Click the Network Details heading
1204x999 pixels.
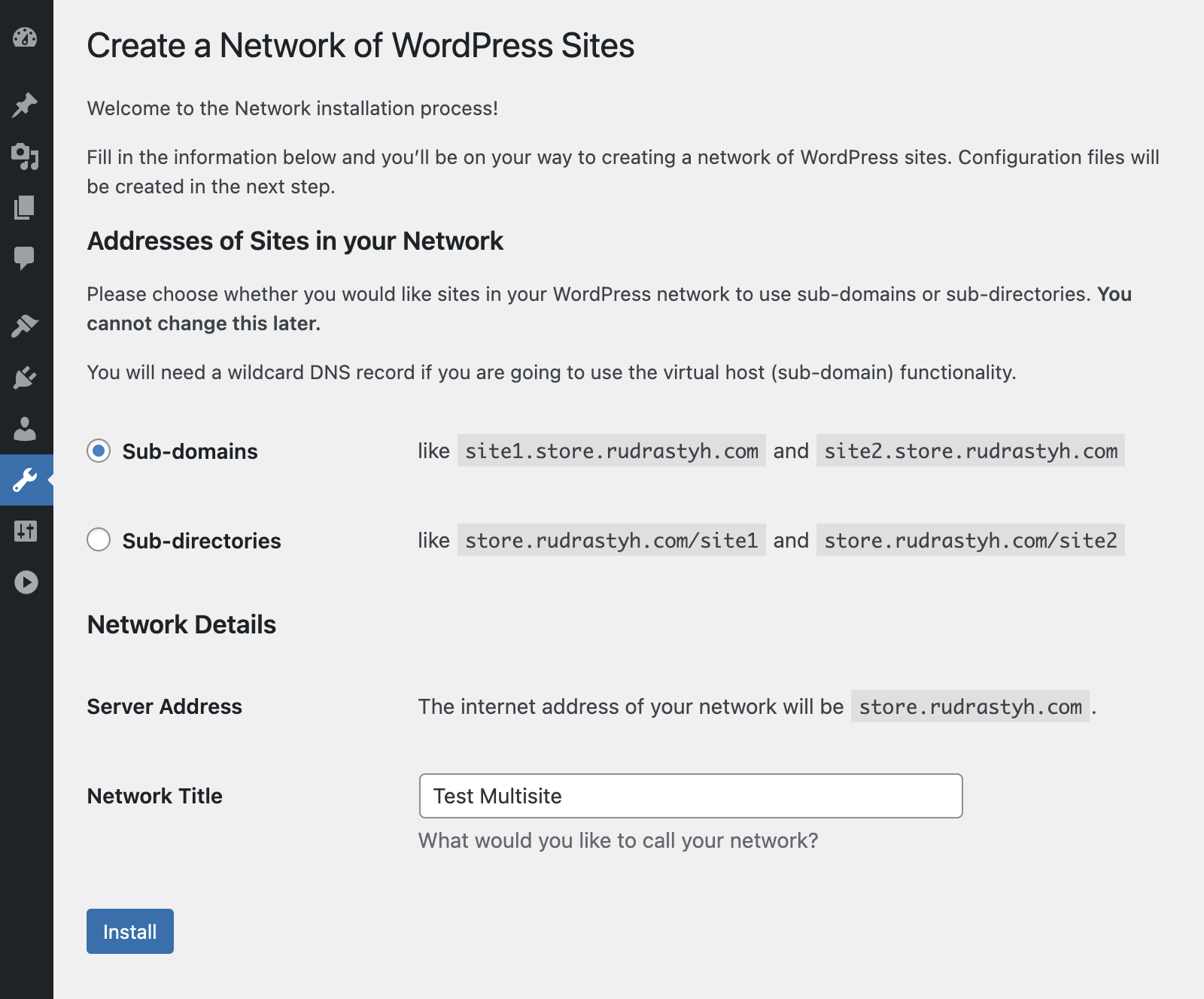[x=181, y=624]
